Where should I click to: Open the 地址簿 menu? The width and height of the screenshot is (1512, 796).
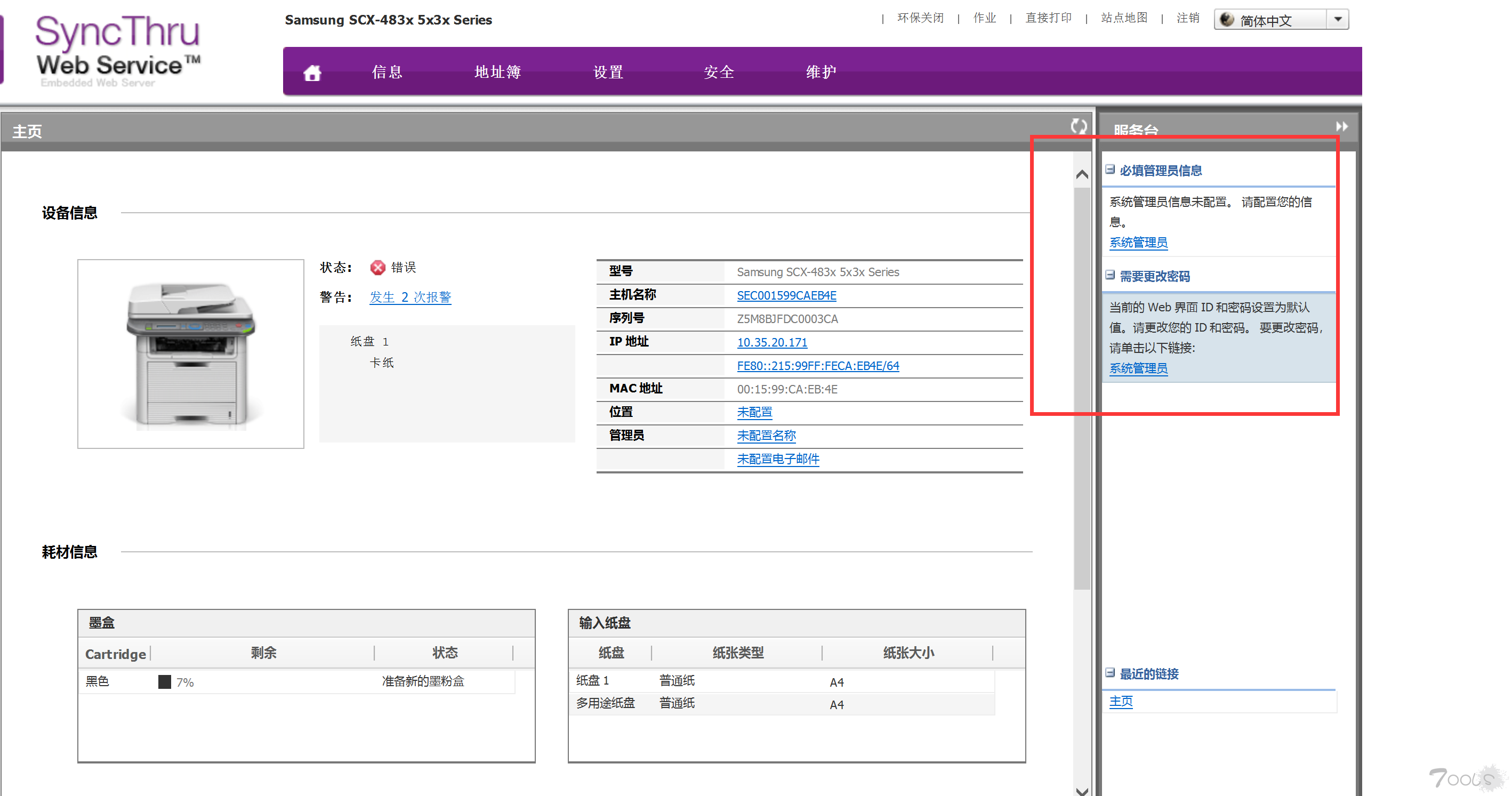[x=498, y=72]
